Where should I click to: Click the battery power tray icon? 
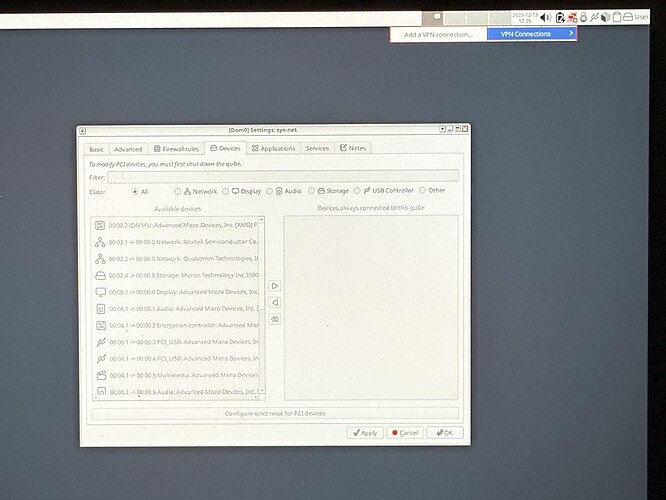(560, 17)
